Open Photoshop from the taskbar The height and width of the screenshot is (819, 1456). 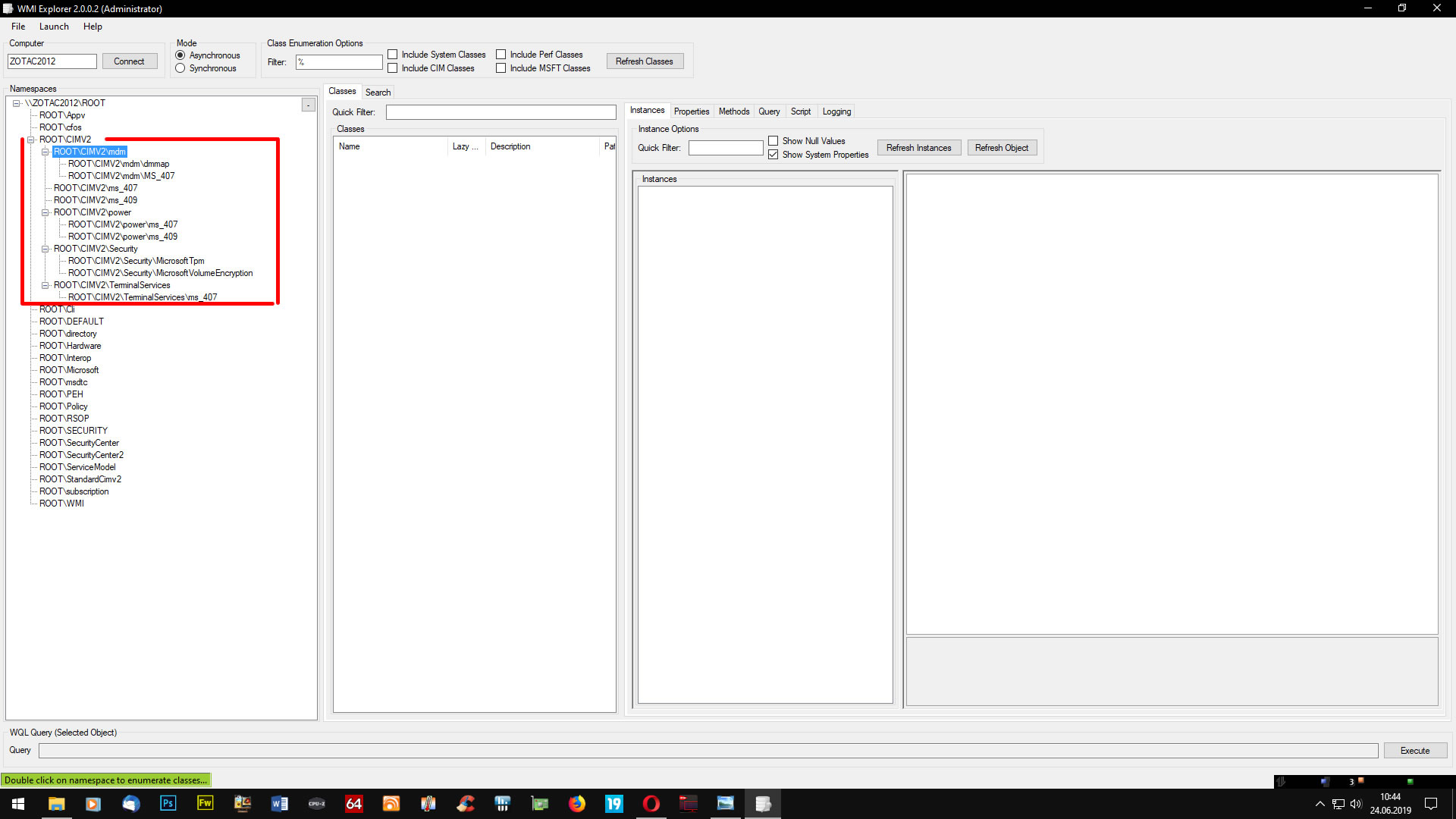[168, 803]
